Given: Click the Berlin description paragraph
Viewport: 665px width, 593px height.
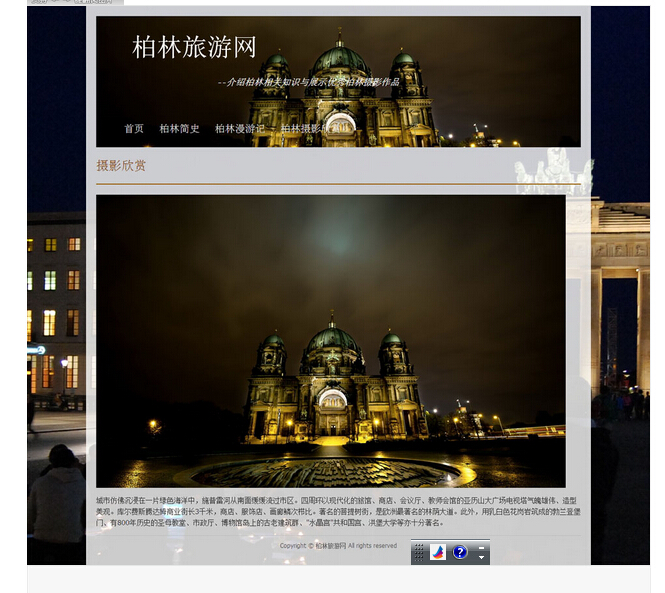Looking at the screenshot, I should click(337, 511).
